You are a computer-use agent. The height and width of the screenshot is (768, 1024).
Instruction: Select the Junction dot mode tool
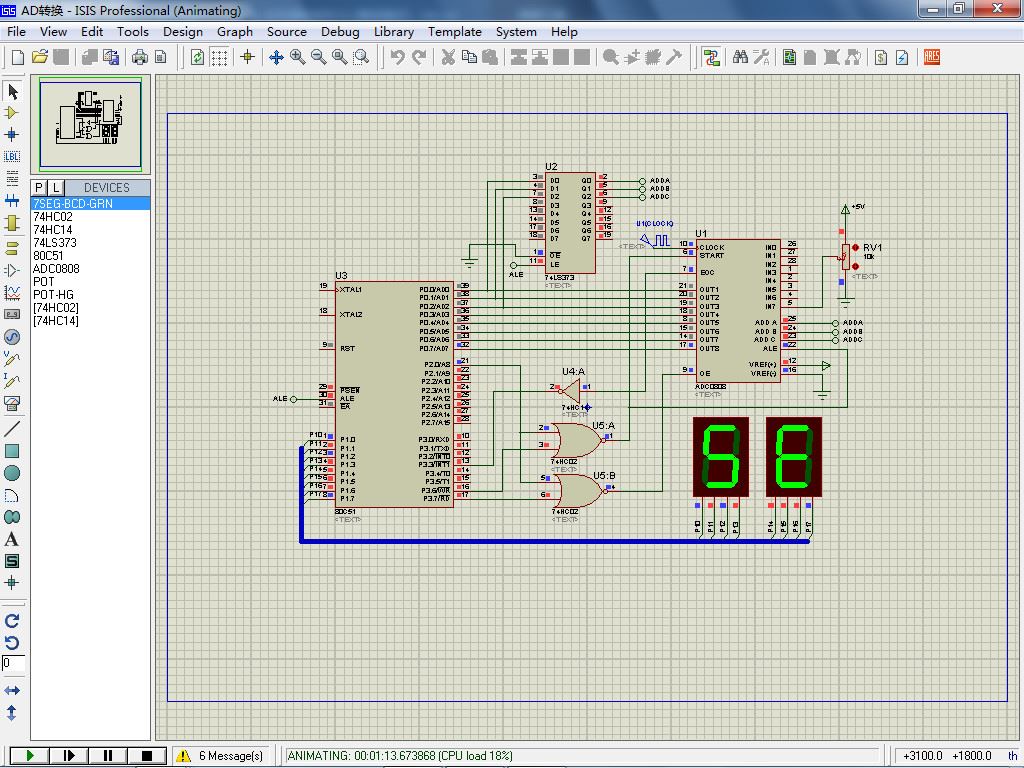(x=12, y=135)
